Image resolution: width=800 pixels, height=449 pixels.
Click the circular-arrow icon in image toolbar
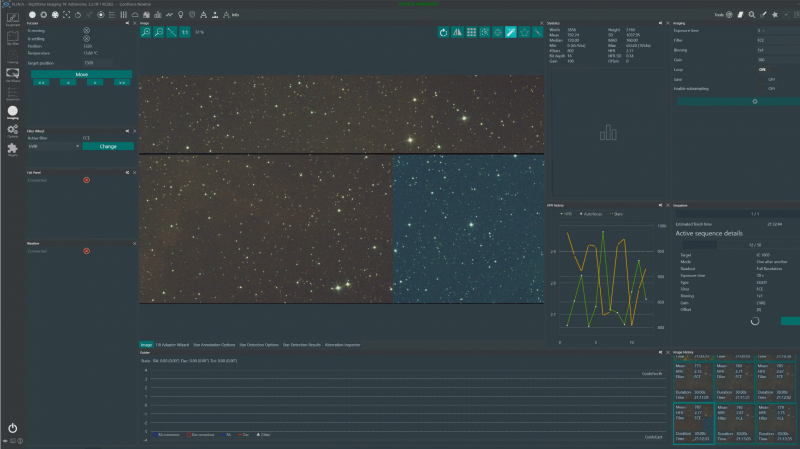pyautogui.click(x=443, y=32)
